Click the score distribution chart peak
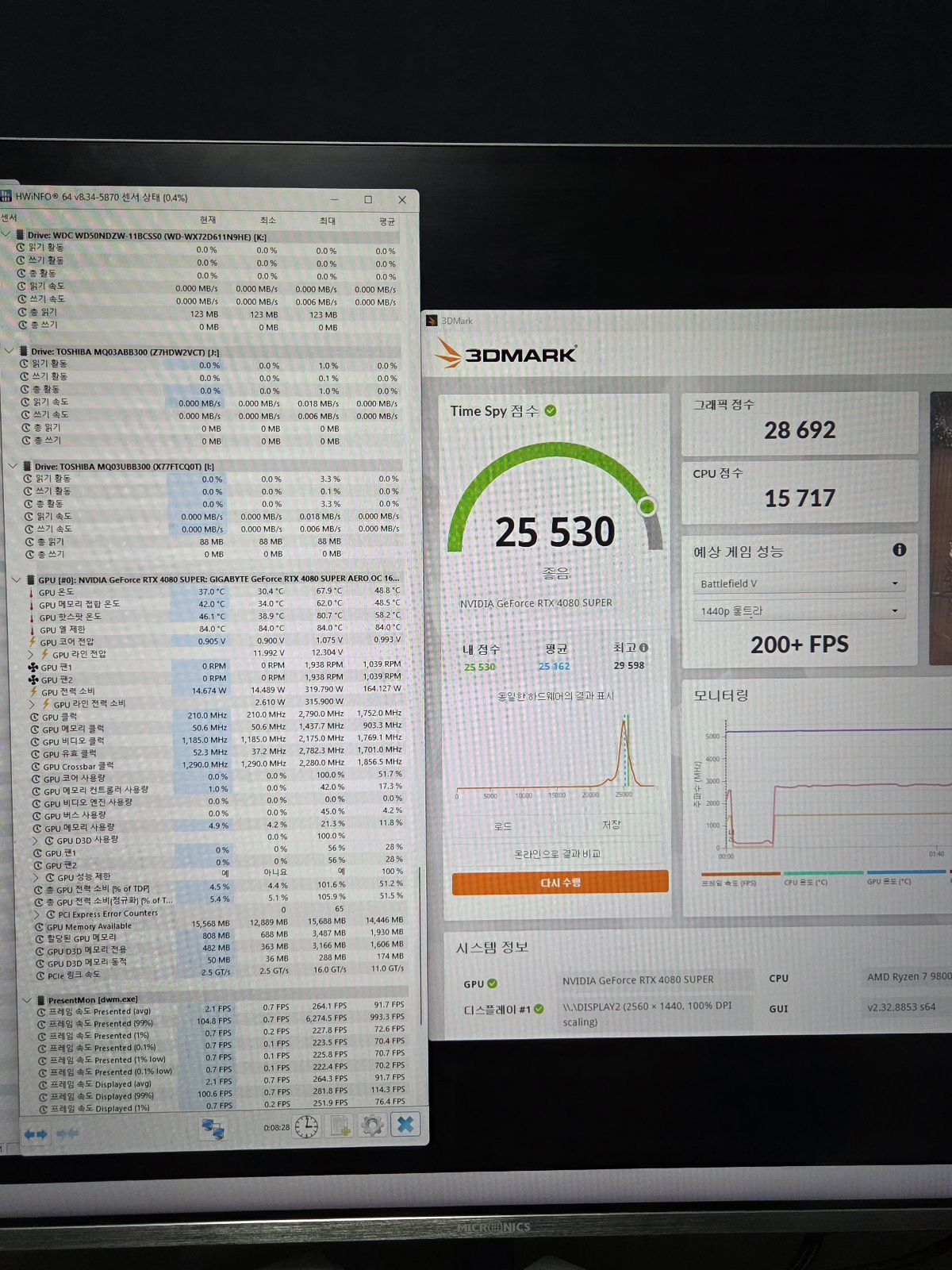This screenshot has width=952, height=1270. click(624, 722)
